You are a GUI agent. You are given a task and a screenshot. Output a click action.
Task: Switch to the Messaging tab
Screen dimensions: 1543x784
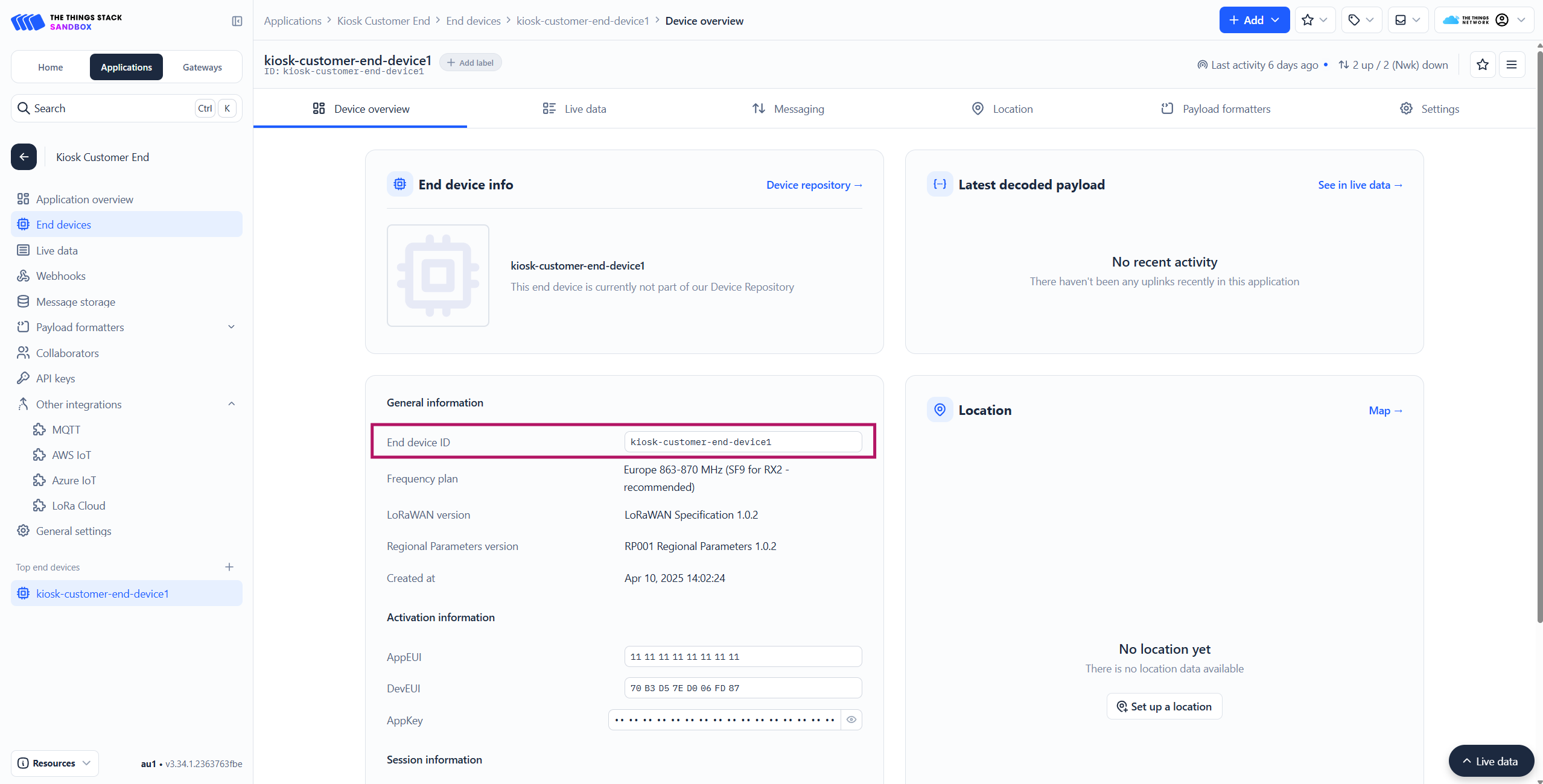pyautogui.click(x=787, y=109)
